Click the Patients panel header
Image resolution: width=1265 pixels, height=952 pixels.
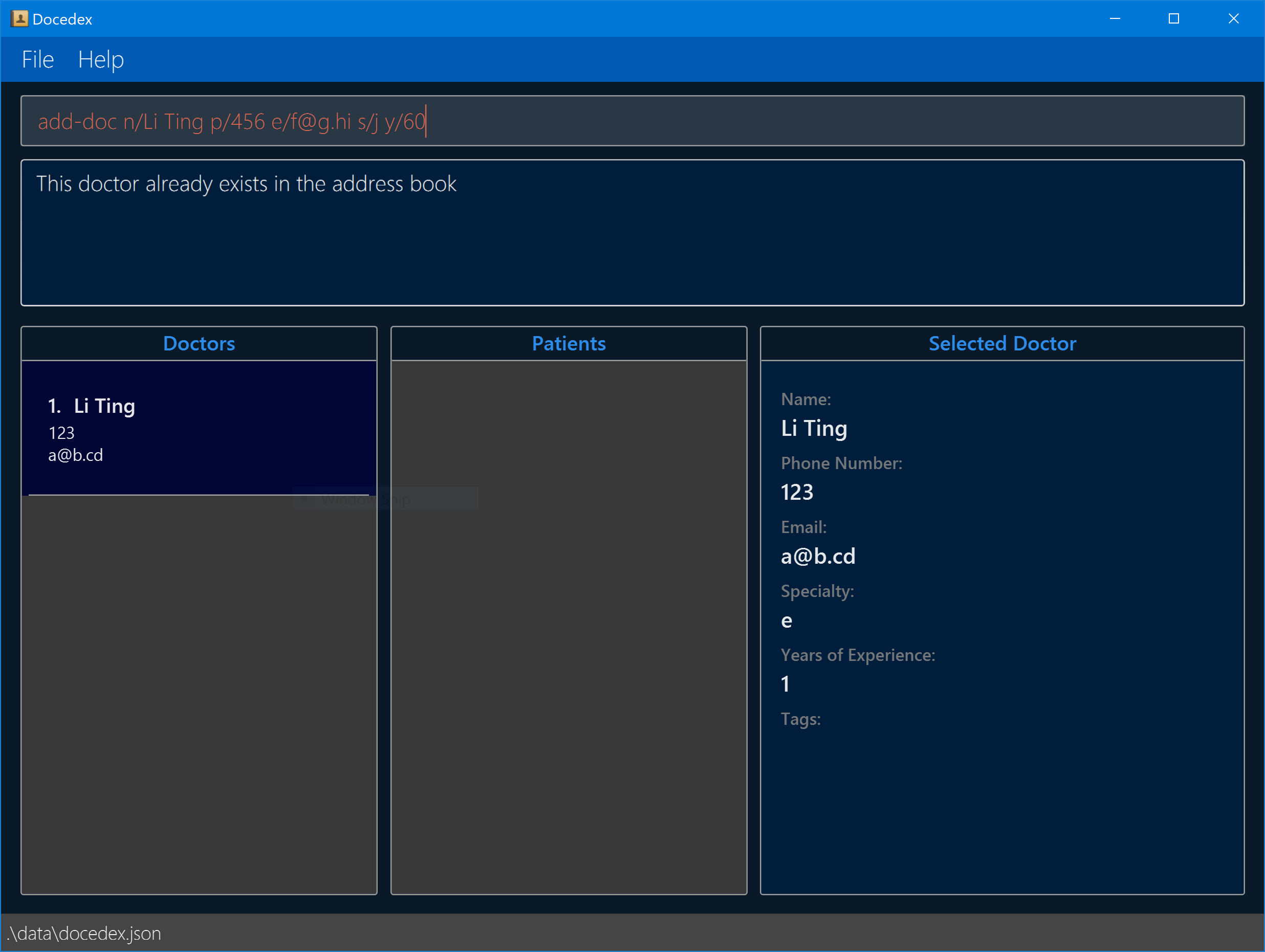[x=569, y=344]
